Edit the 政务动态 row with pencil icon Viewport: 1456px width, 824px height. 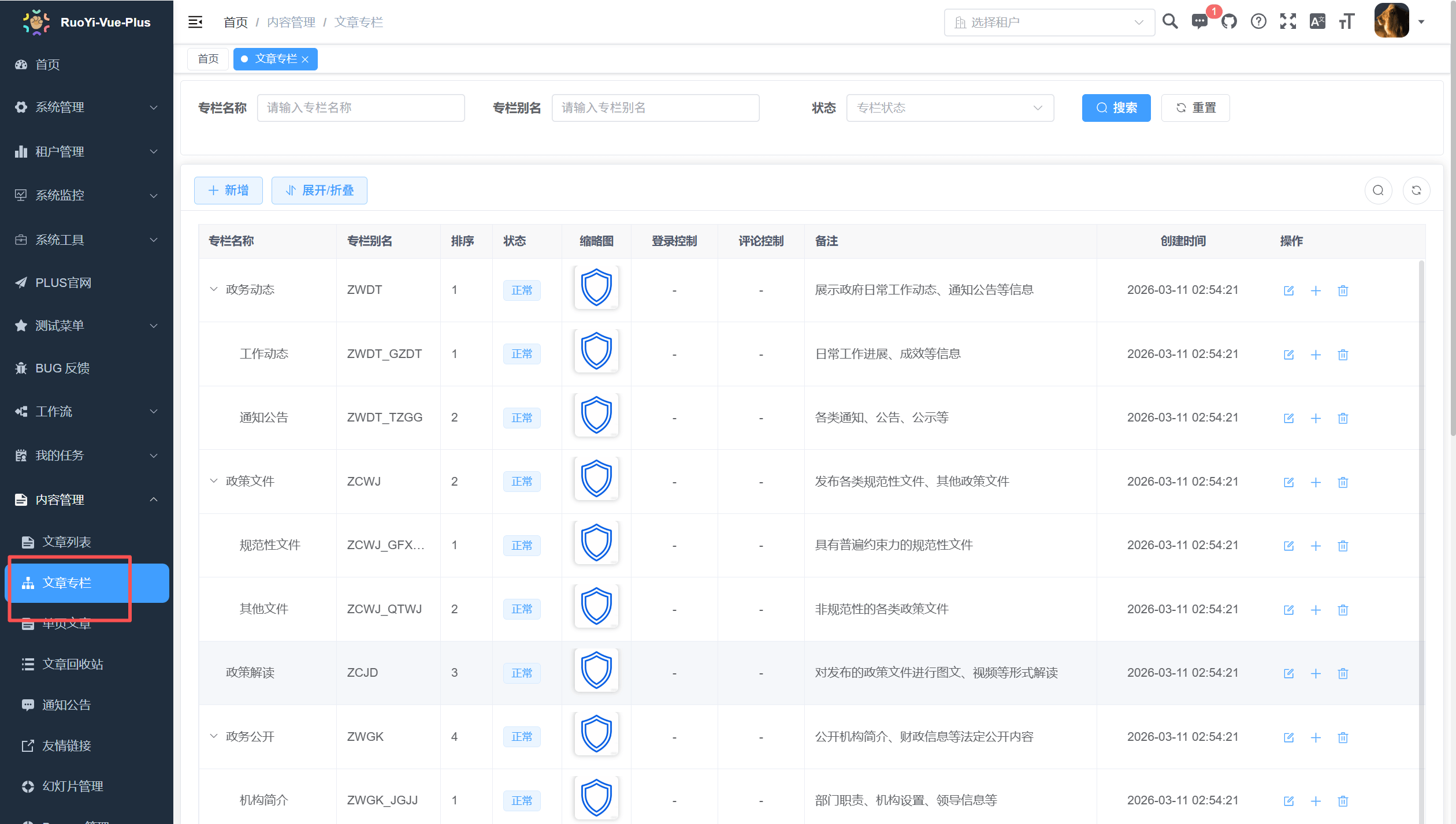(1288, 290)
